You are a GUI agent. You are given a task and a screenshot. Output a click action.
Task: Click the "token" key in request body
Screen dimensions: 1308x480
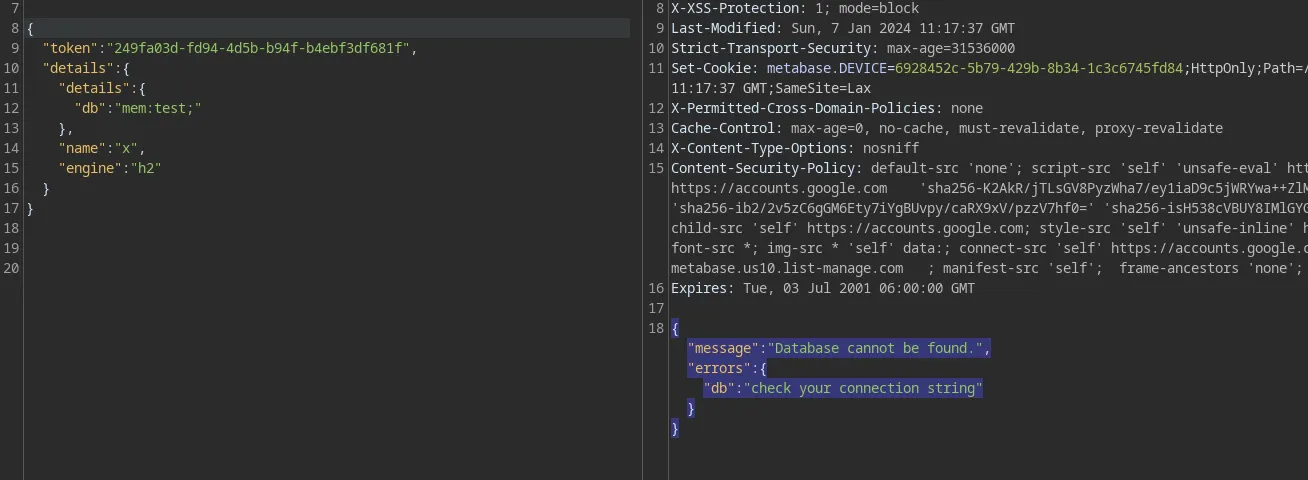click(70, 48)
